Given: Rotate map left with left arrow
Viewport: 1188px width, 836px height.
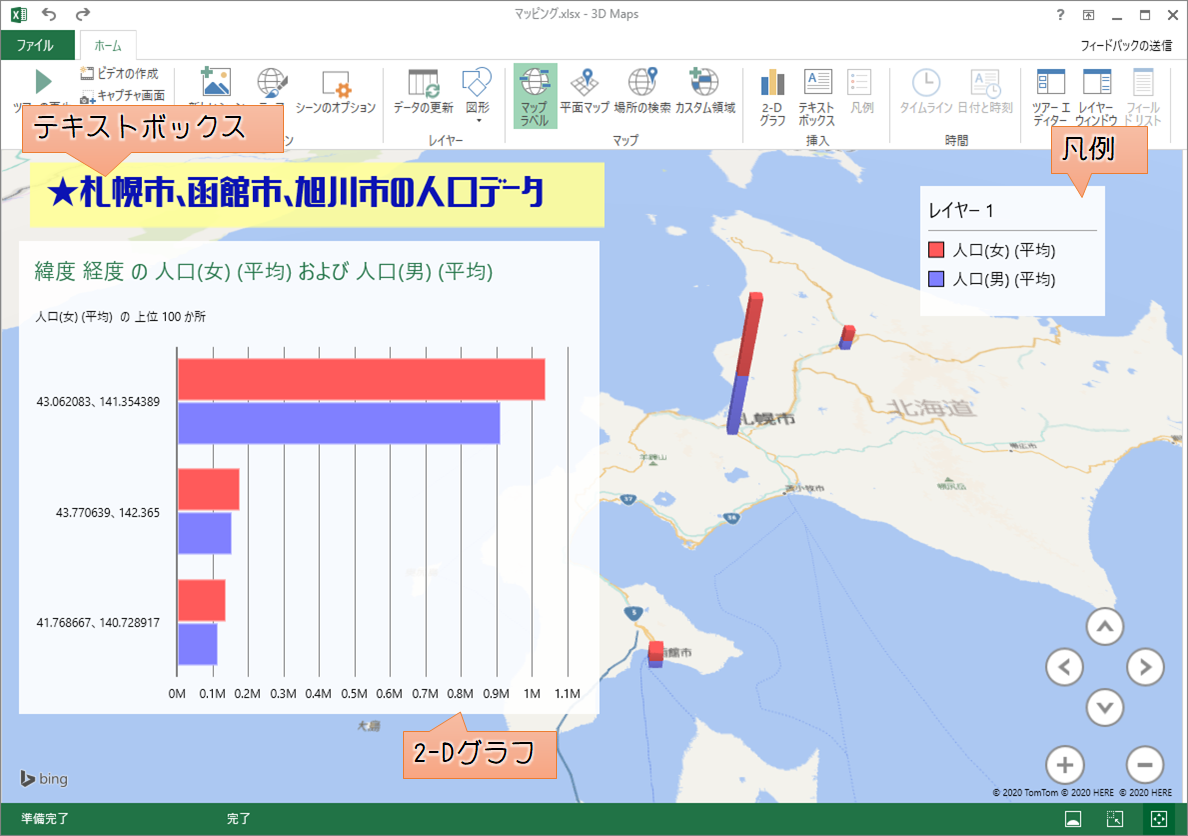Looking at the screenshot, I should pyautogui.click(x=1065, y=667).
